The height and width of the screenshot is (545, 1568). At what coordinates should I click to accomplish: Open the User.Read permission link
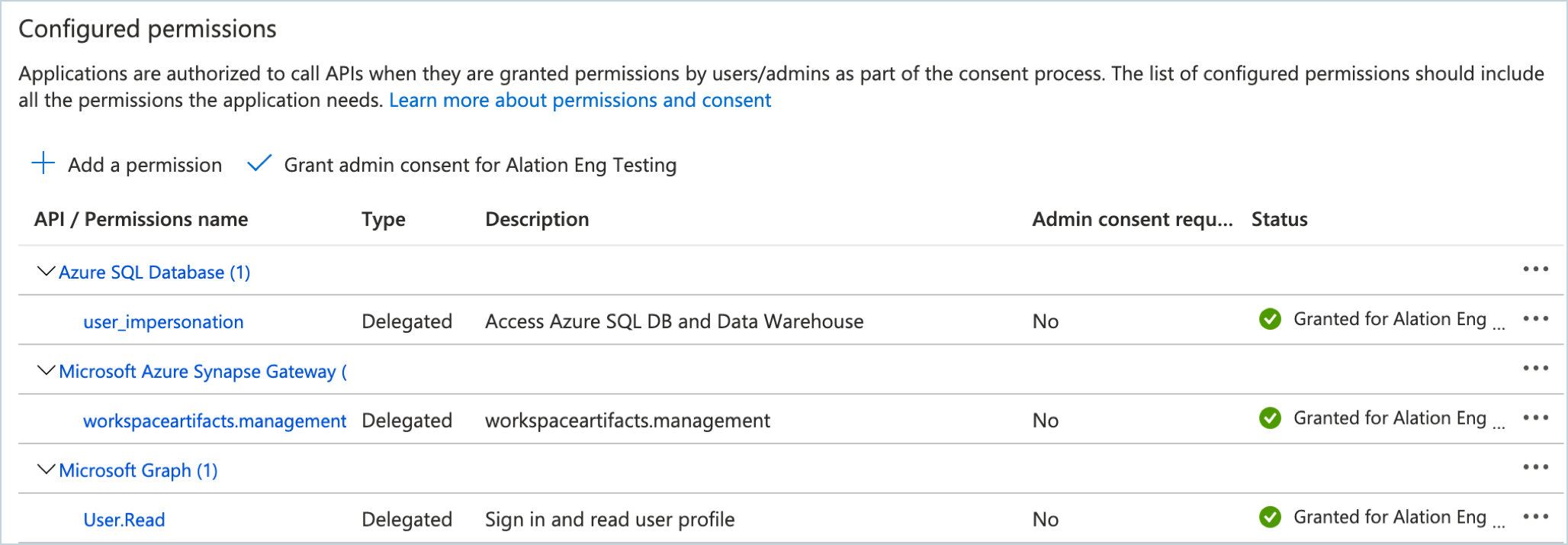coord(124,520)
